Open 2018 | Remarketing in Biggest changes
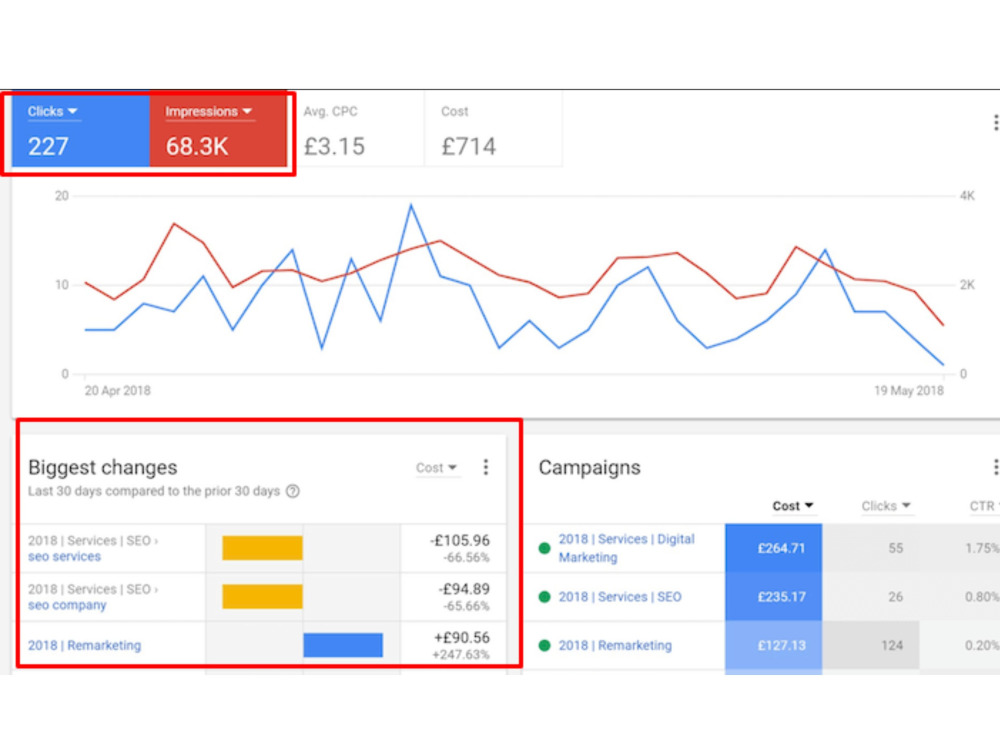Screen dimensions: 1000x750 click(x=84, y=645)
